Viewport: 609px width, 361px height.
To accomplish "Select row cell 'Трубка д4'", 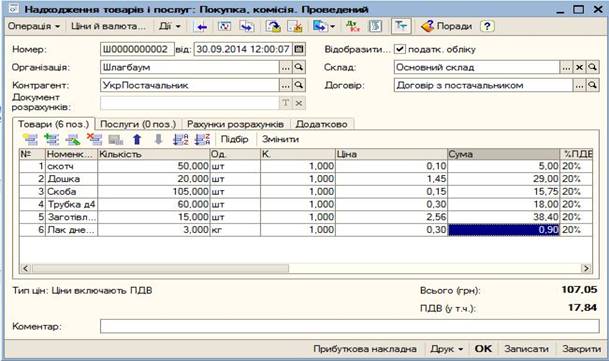I will tap(71, 204).
